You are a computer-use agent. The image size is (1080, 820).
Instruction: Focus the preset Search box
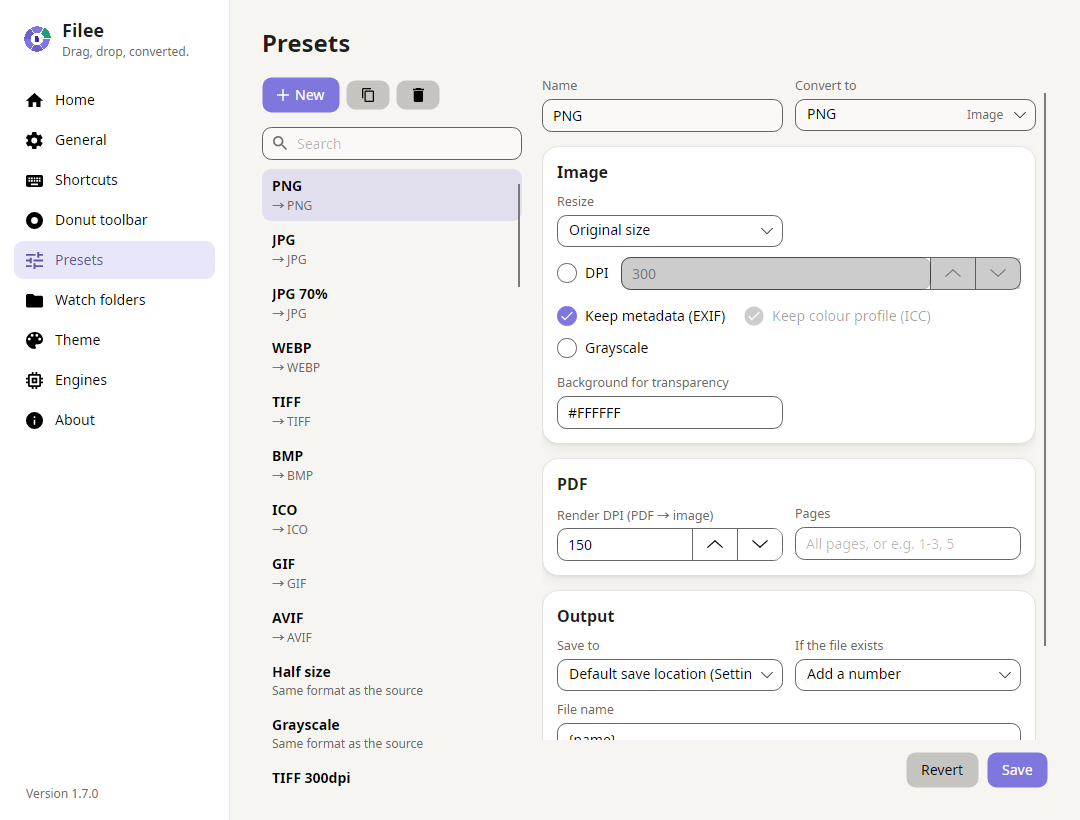point(392,143)
